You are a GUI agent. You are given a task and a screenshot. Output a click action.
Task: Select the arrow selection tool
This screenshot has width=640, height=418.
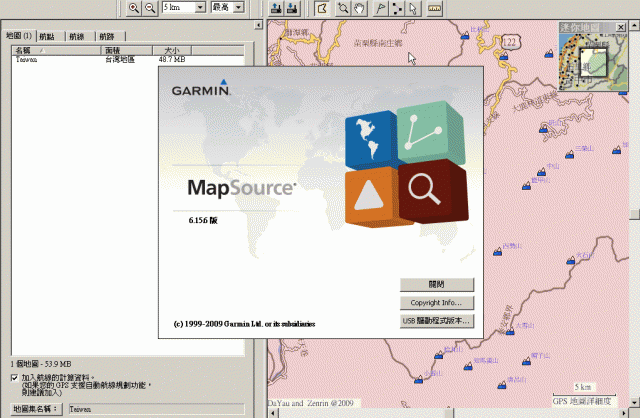click(x=413, y=8)
